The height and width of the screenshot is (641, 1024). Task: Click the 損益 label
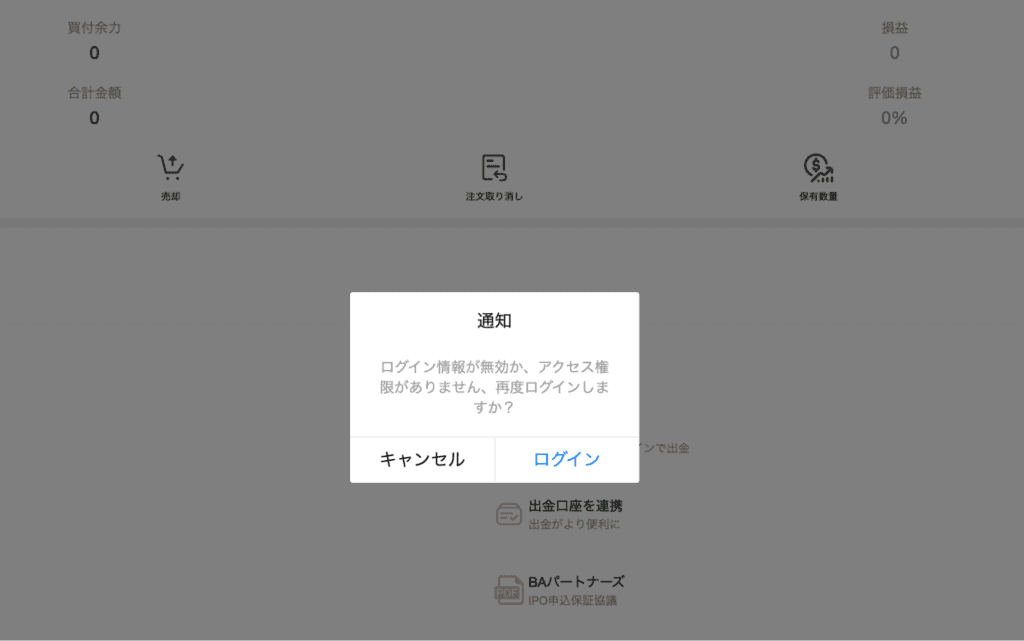(895, 27)
